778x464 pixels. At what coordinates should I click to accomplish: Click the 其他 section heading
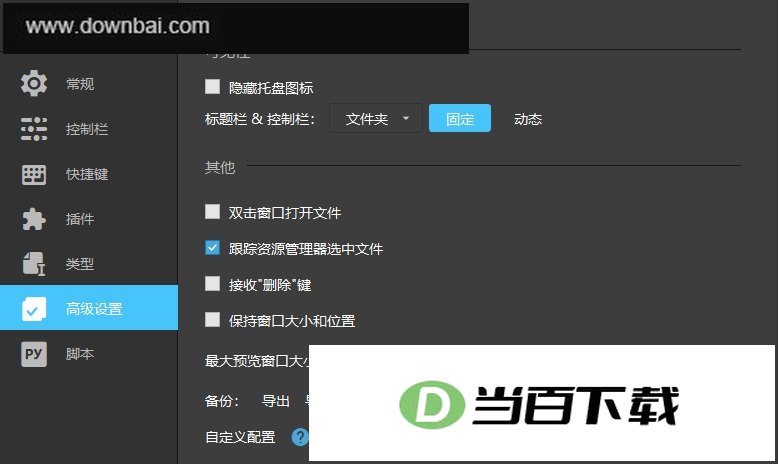pyautogui.click(x=220, y=167)
